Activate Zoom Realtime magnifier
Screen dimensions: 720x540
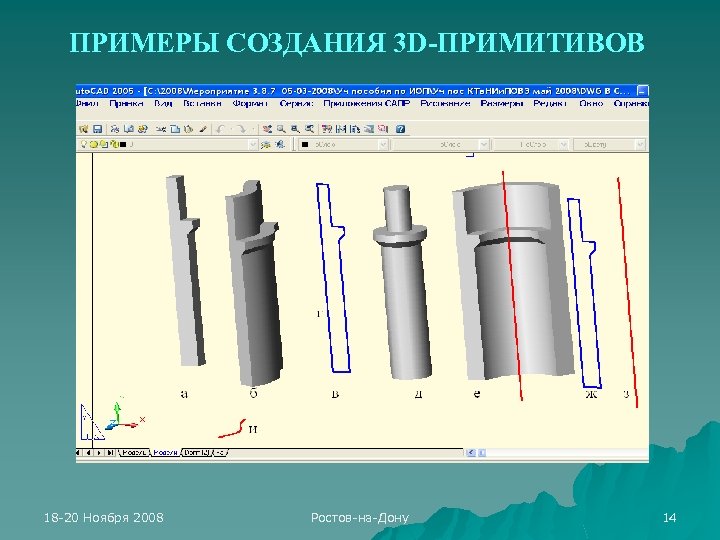[x=281, y=129]
